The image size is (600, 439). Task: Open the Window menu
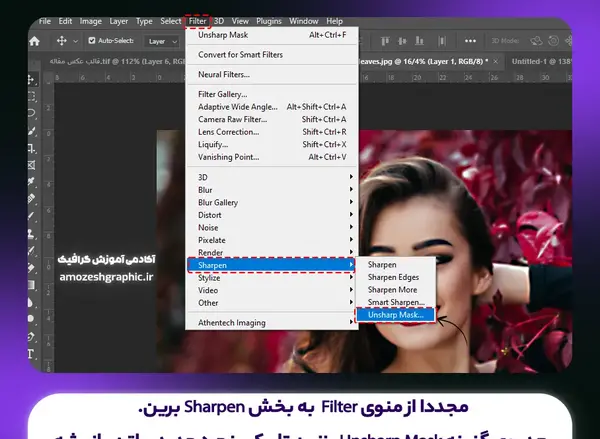[x=303, y=21]
